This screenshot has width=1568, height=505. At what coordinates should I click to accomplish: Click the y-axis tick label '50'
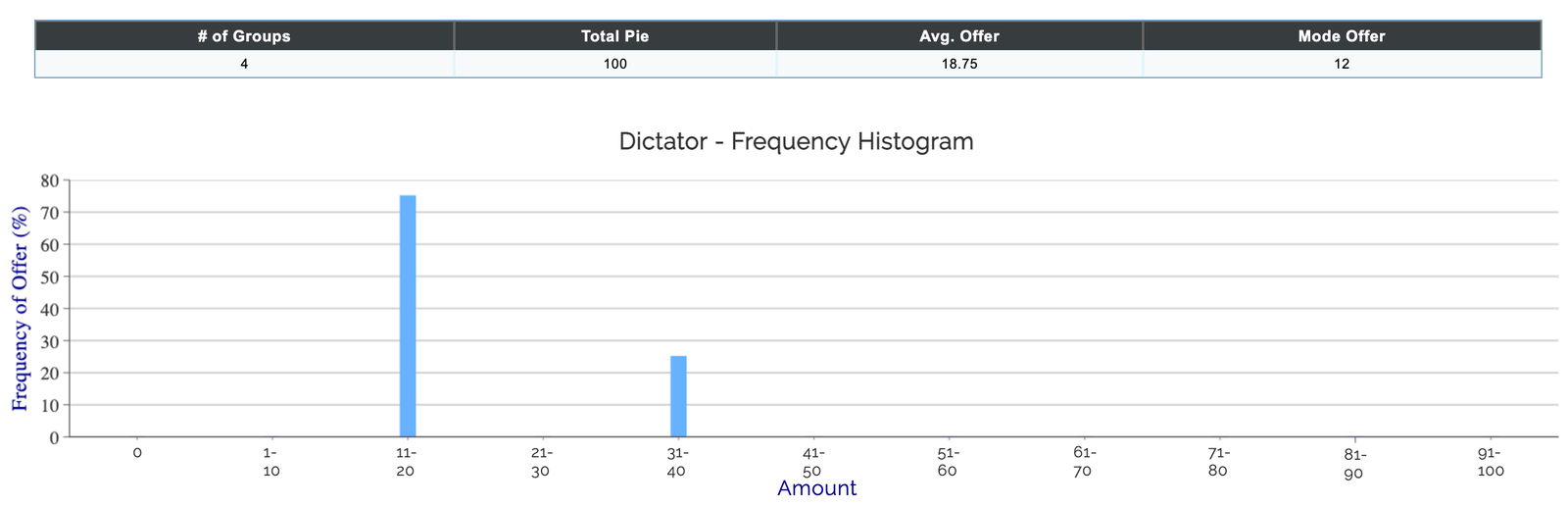(x=50, y=277)
